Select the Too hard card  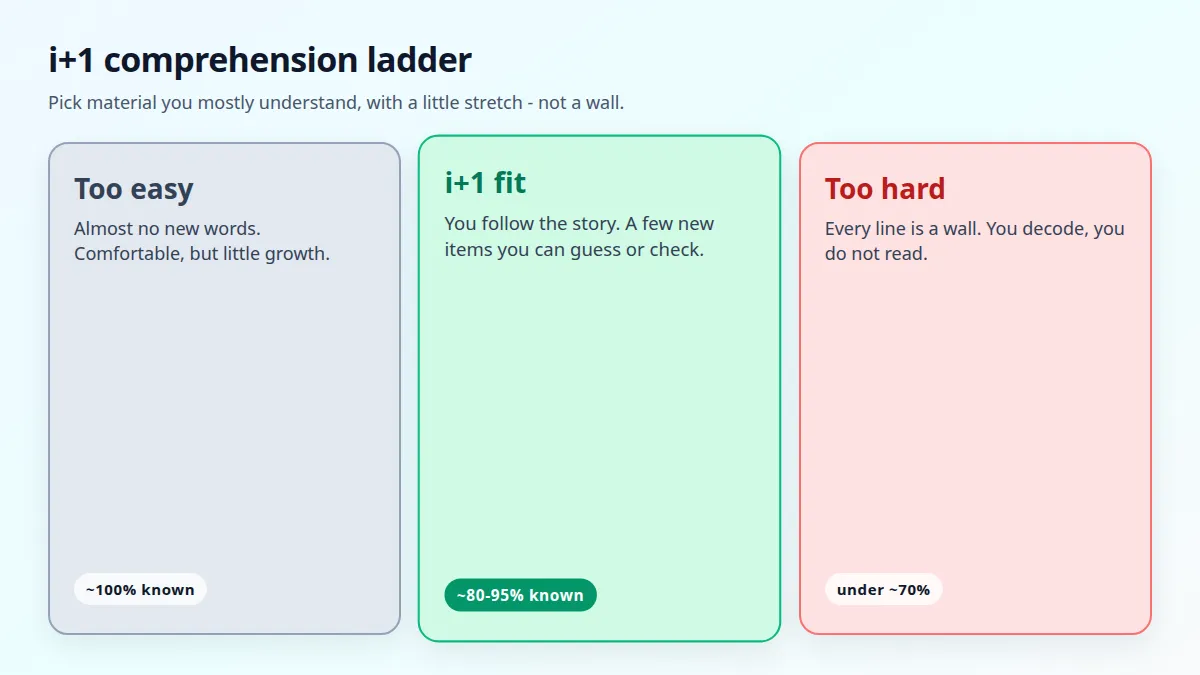[975, 388]
